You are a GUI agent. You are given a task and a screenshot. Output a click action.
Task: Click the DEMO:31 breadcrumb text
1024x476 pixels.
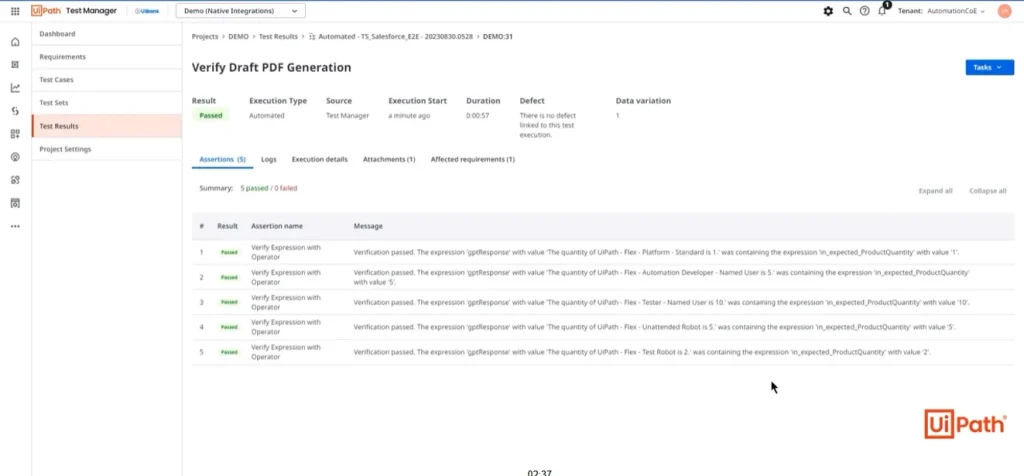pos(498,37)
